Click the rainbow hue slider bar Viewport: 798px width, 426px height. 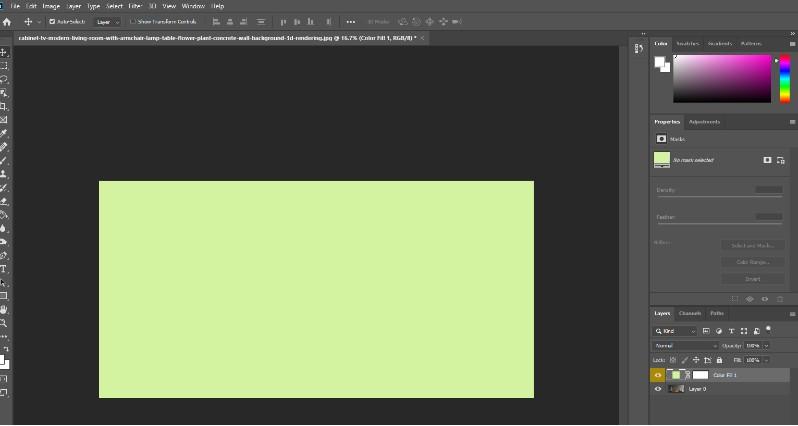click(x=785, y=79)
